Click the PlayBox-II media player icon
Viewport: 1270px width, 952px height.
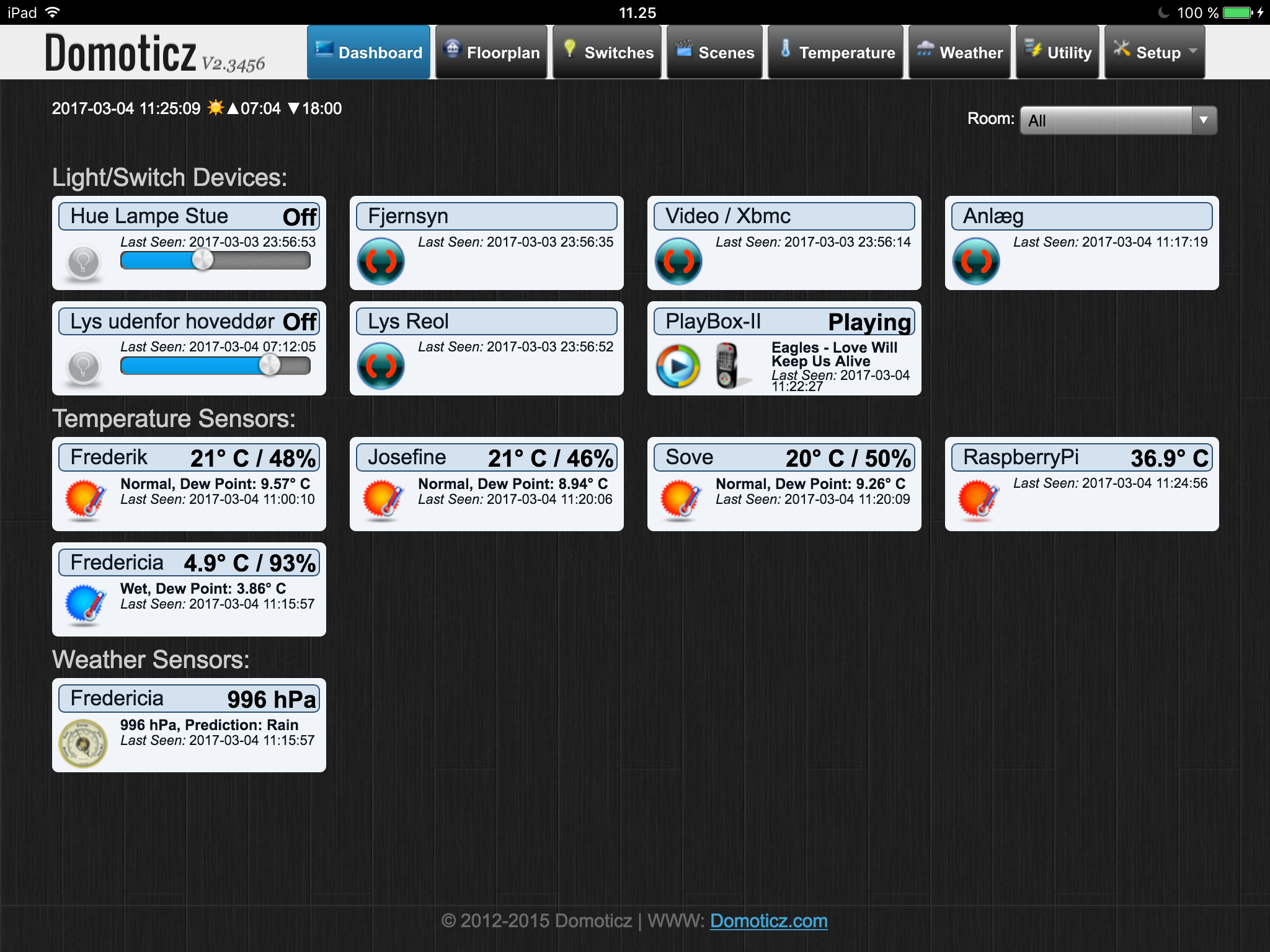pyautogui.click(x=678, y=366)
